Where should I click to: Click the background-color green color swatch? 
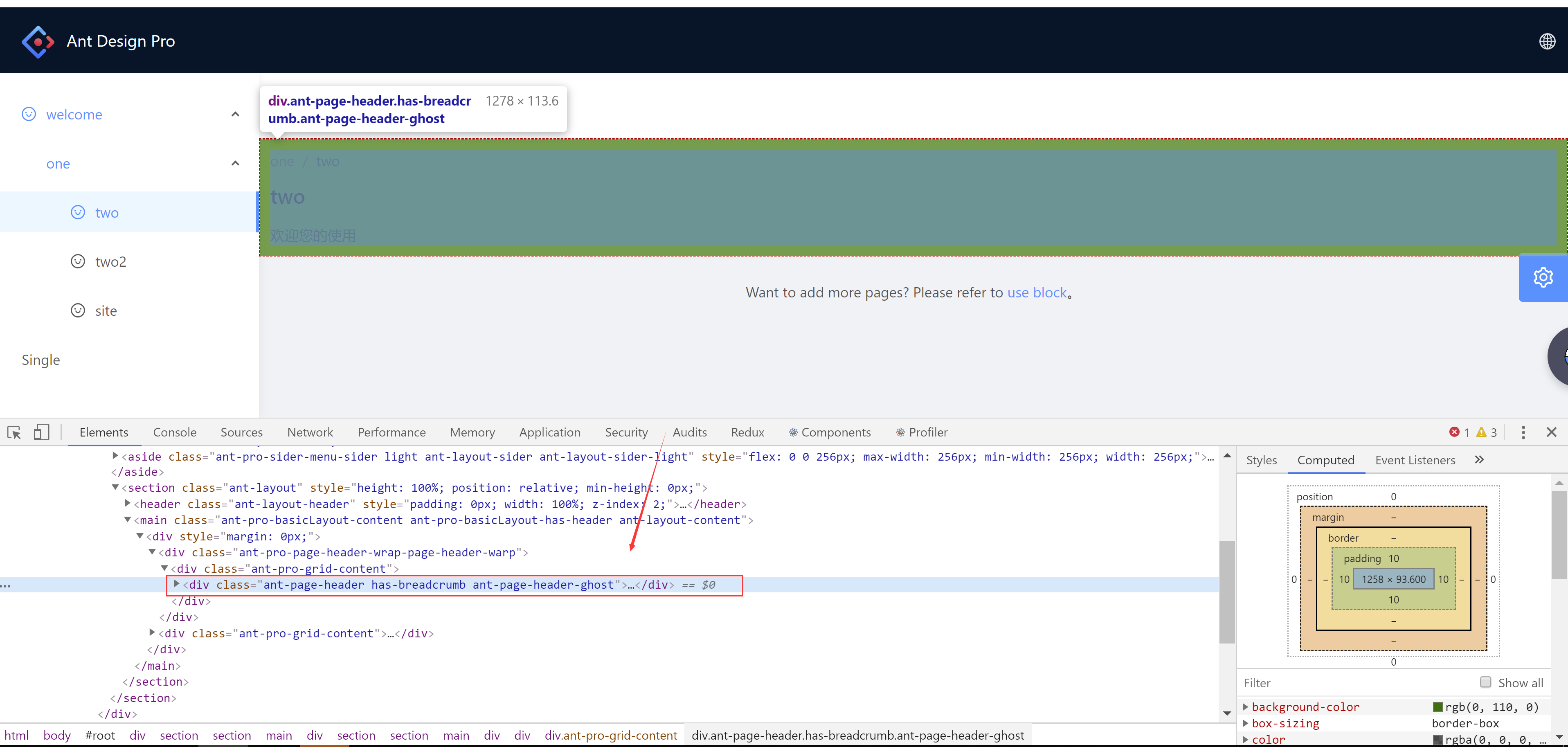1438,707
